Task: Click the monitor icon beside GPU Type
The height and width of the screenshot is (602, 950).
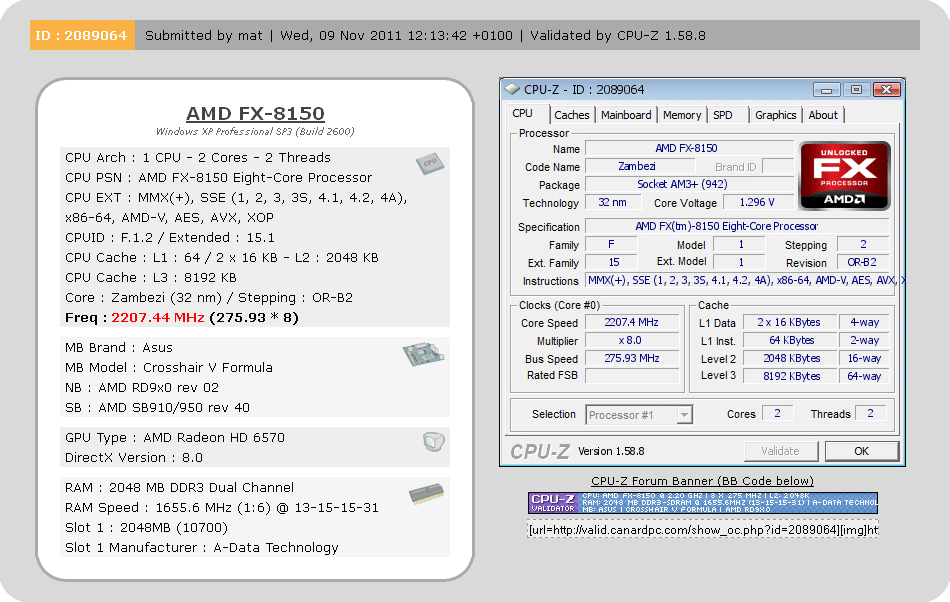Action: [x=434, y=442]
